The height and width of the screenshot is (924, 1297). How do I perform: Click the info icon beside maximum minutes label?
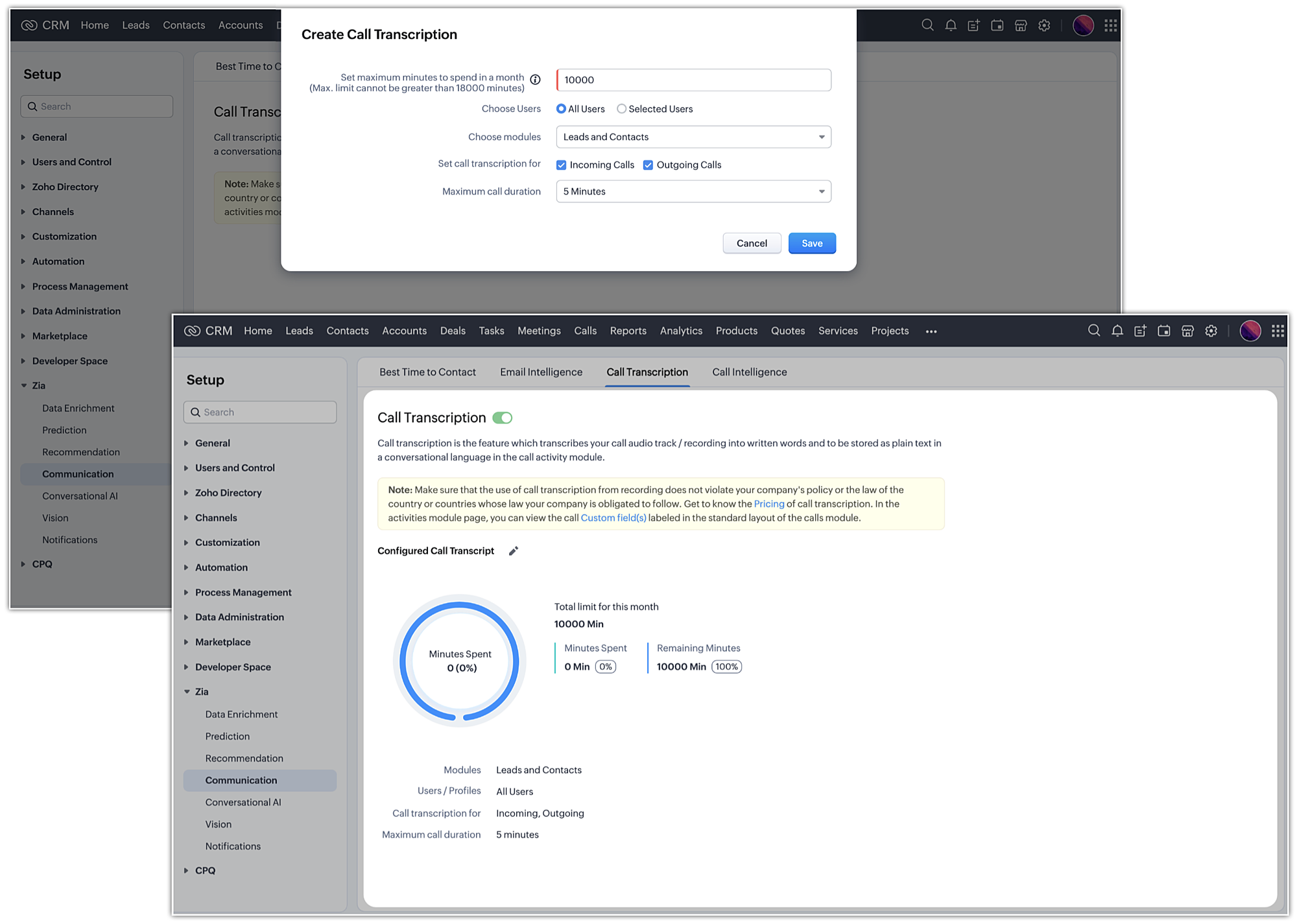535,80
